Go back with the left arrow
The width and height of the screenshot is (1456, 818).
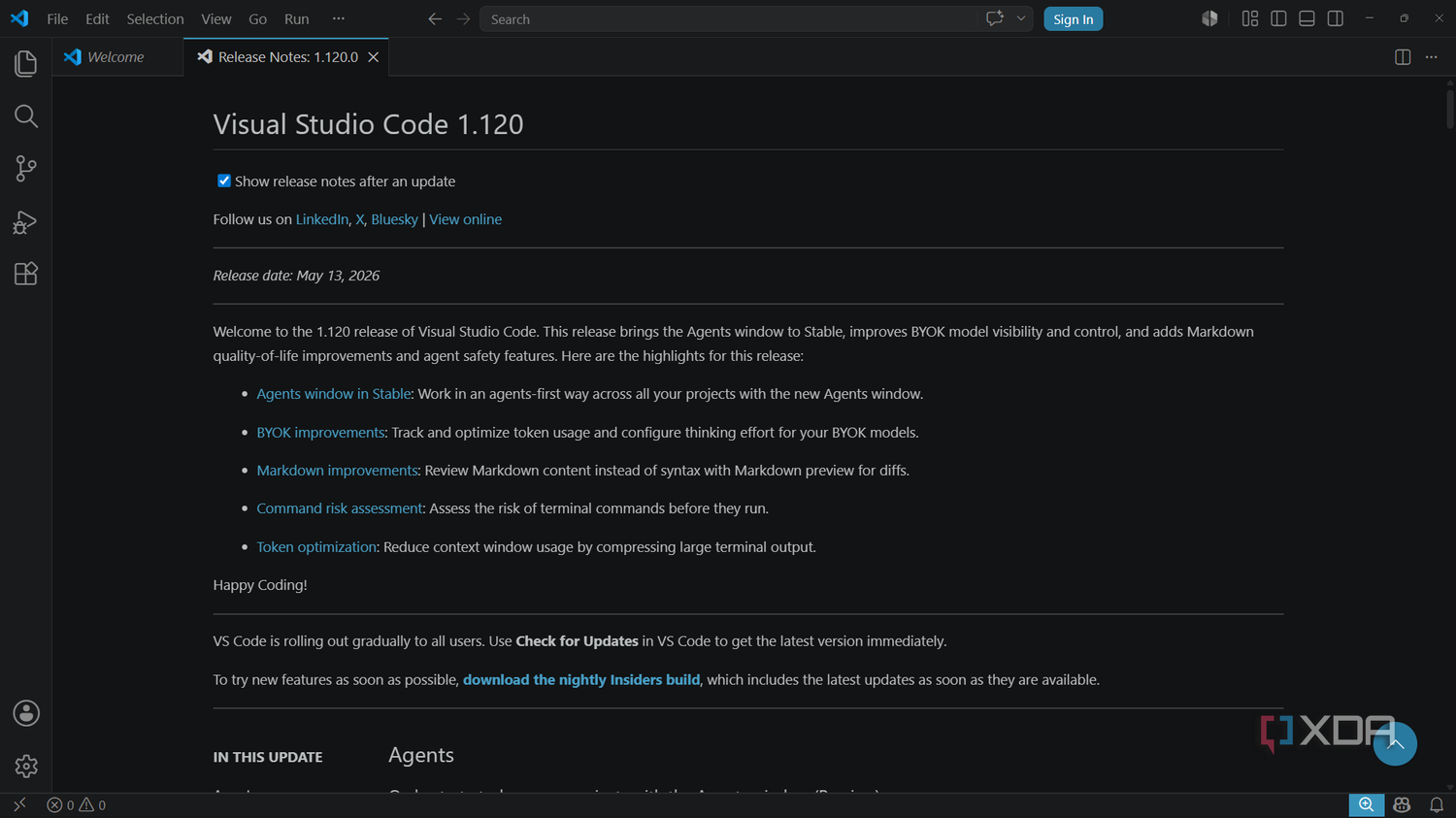435,19
